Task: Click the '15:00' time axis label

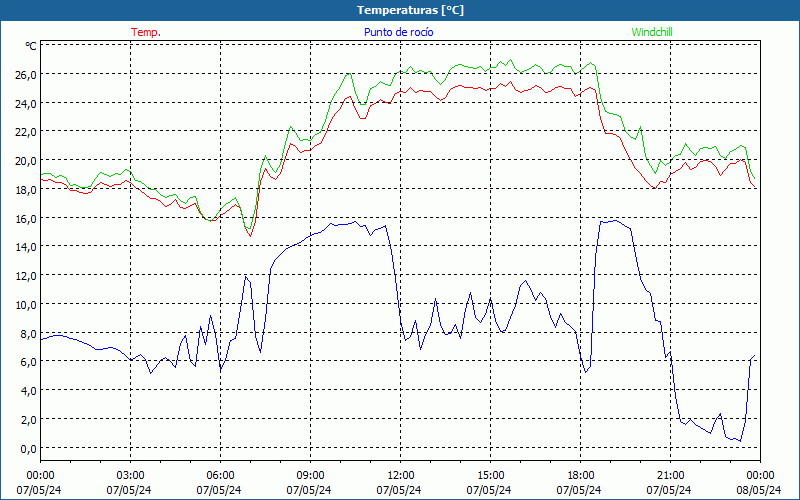Action: pyautogui.click(x=490, y=476)
